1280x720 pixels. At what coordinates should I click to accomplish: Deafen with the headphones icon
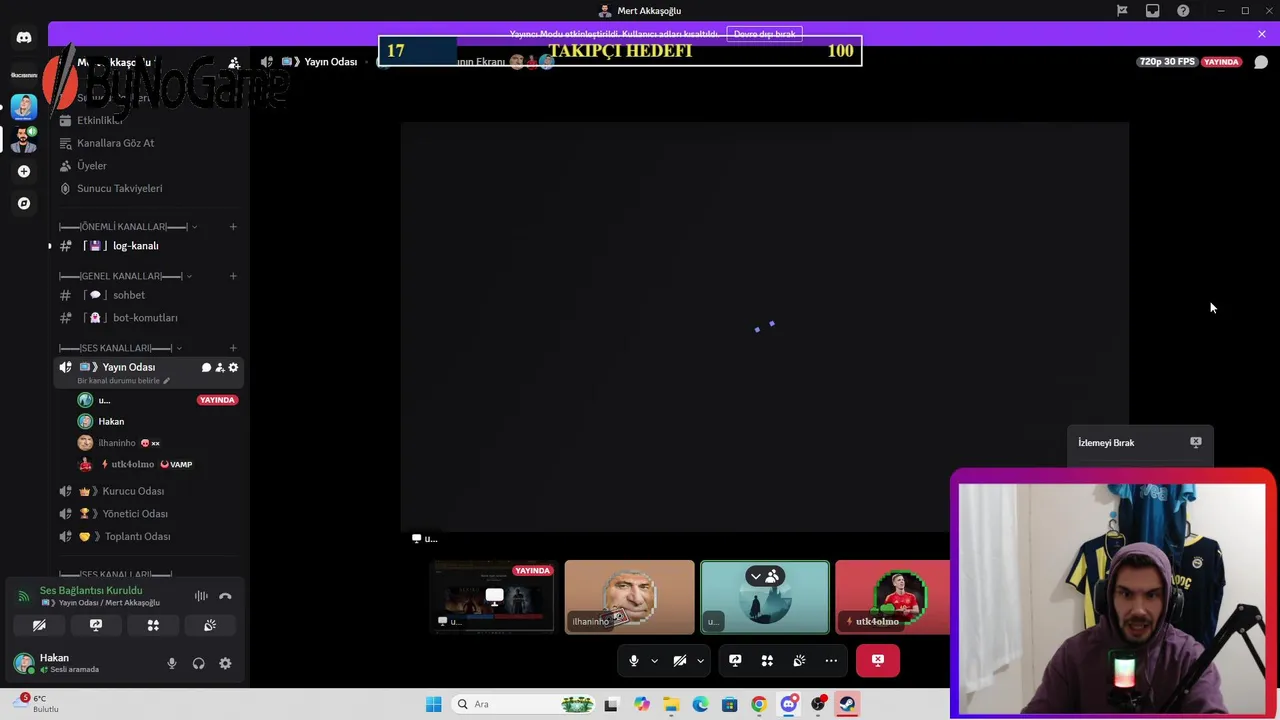[198, 663]
